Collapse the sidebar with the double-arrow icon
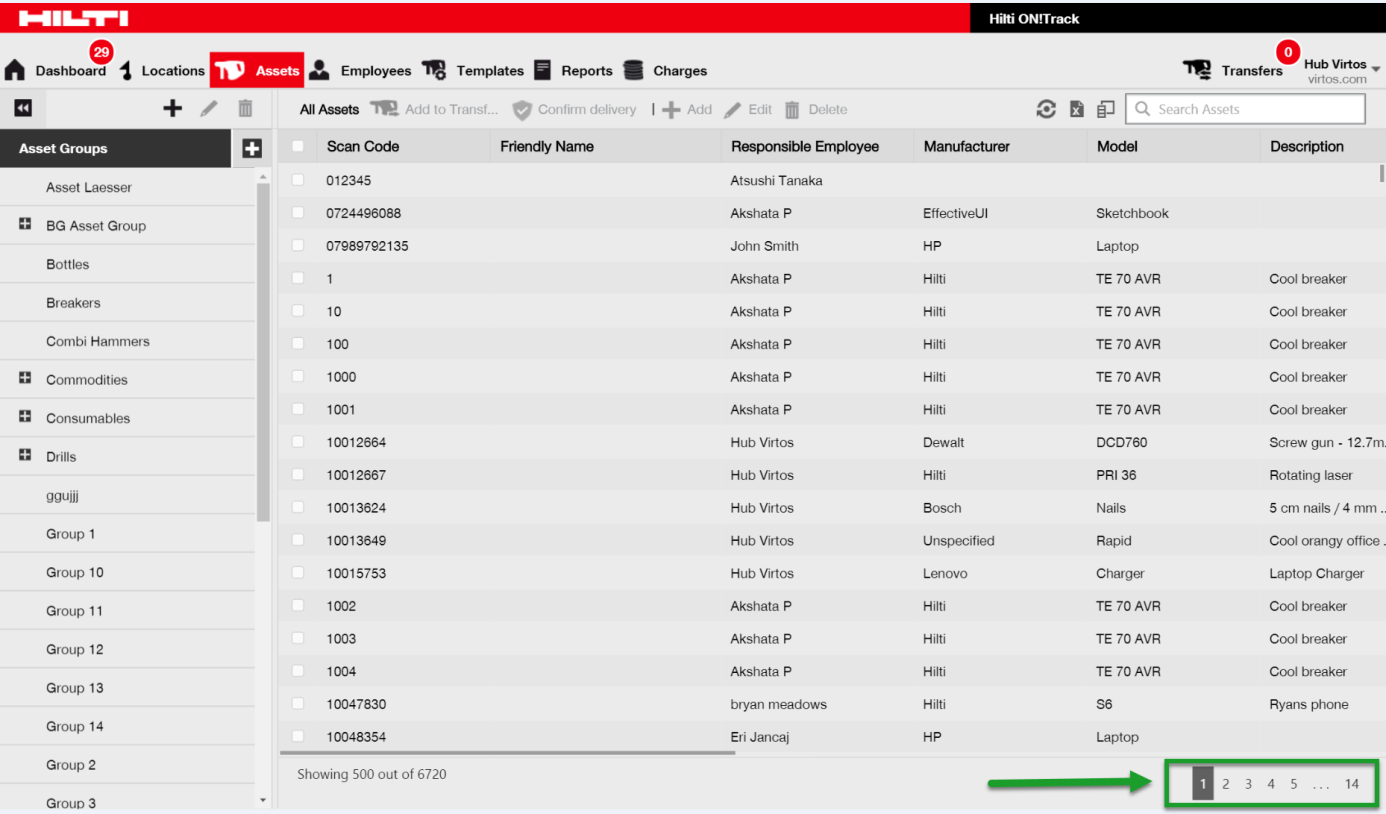 [x=22, y=108]
